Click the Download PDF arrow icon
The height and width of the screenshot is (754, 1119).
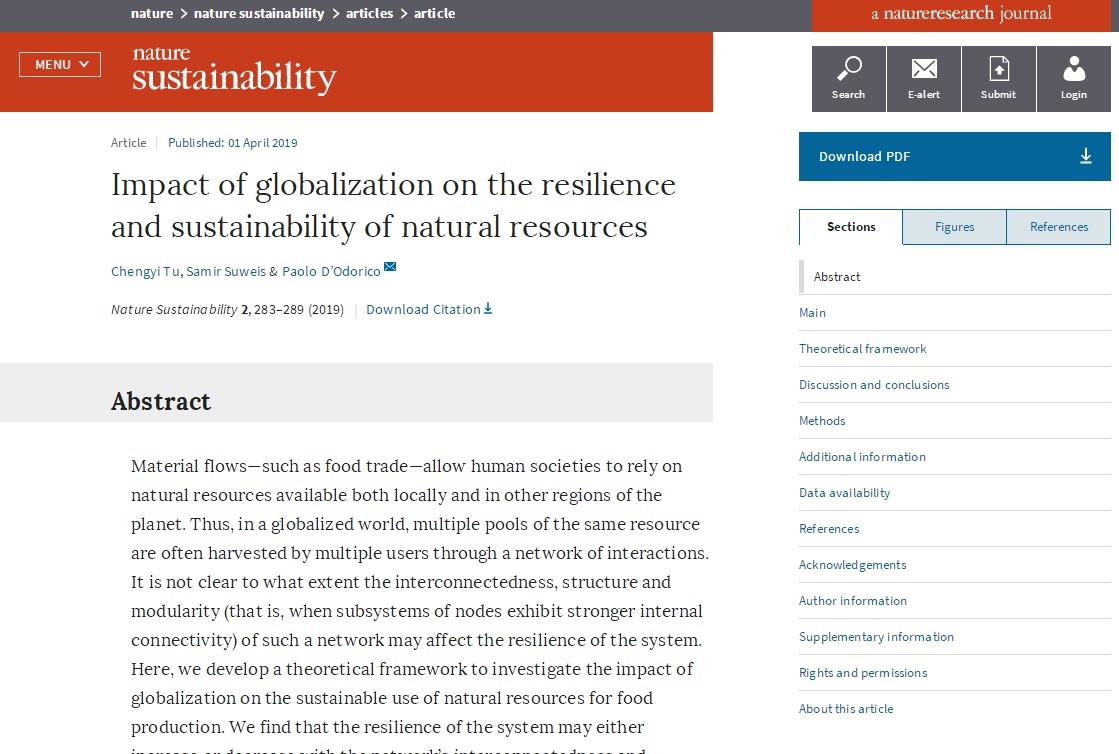pos(1086,156)
